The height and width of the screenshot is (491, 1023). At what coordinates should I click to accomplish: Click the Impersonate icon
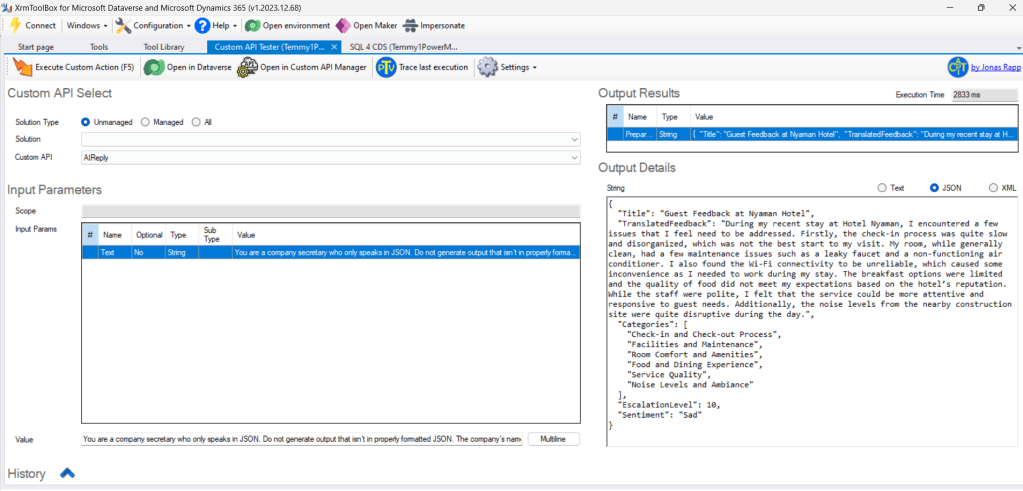(410, 25)
